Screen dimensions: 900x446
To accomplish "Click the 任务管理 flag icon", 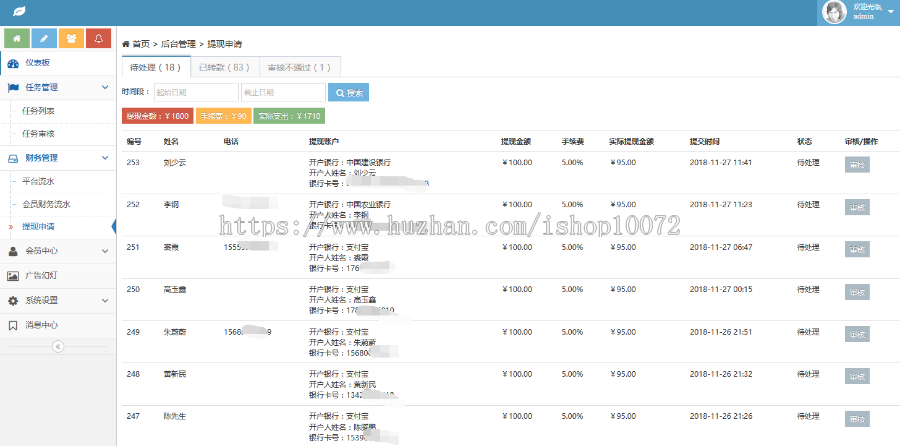I will pyautogui.click(x=13, y=87).
